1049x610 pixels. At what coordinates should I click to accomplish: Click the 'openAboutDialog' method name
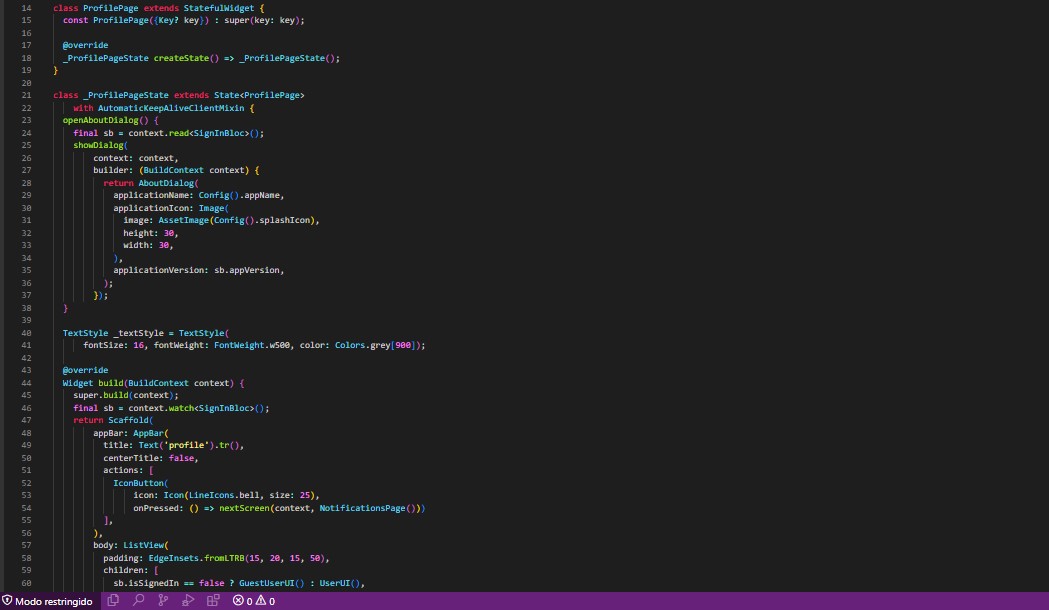pyautogui.click(x=103, y=120)
